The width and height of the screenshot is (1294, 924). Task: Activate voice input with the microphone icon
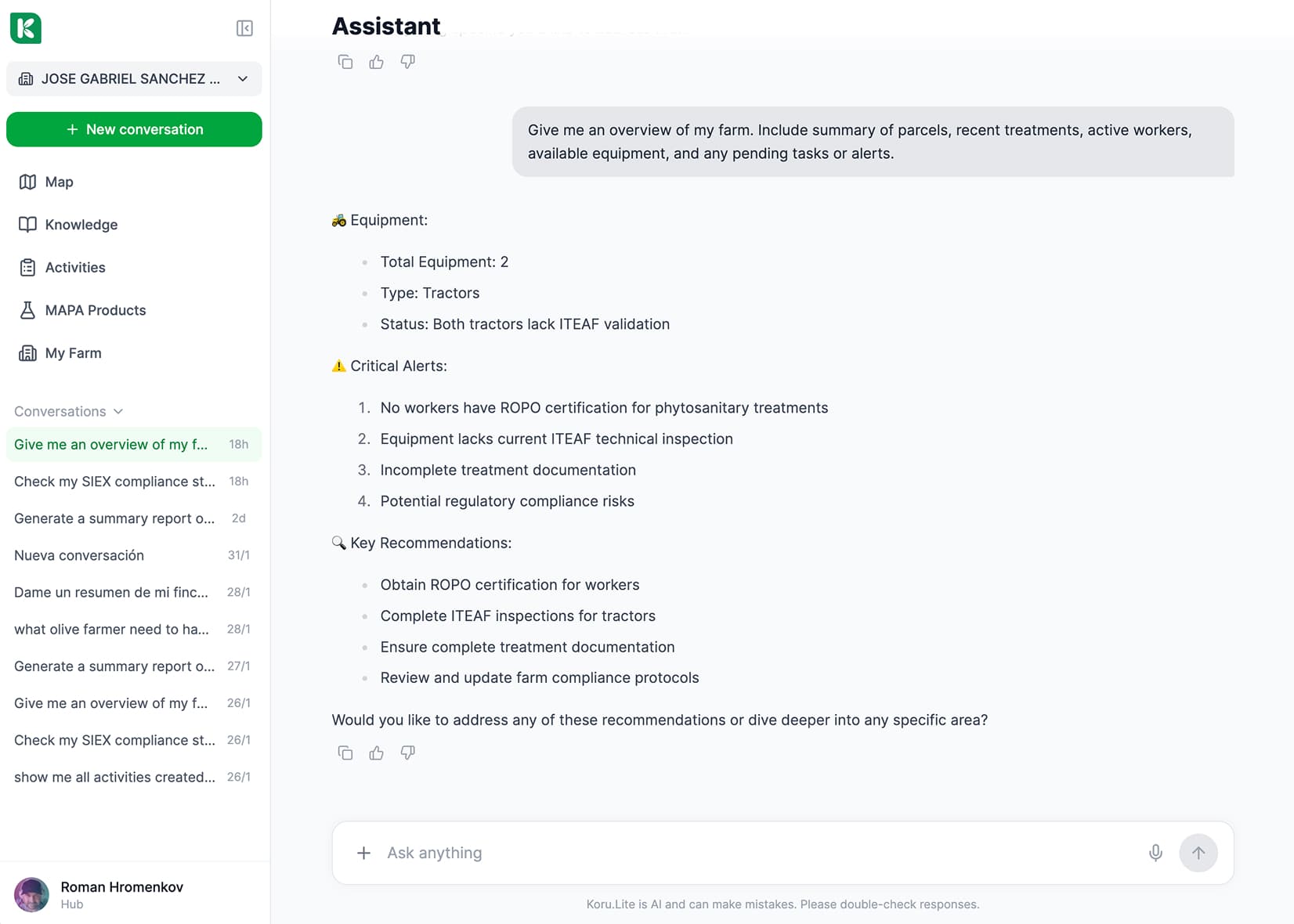(1155, 853)
